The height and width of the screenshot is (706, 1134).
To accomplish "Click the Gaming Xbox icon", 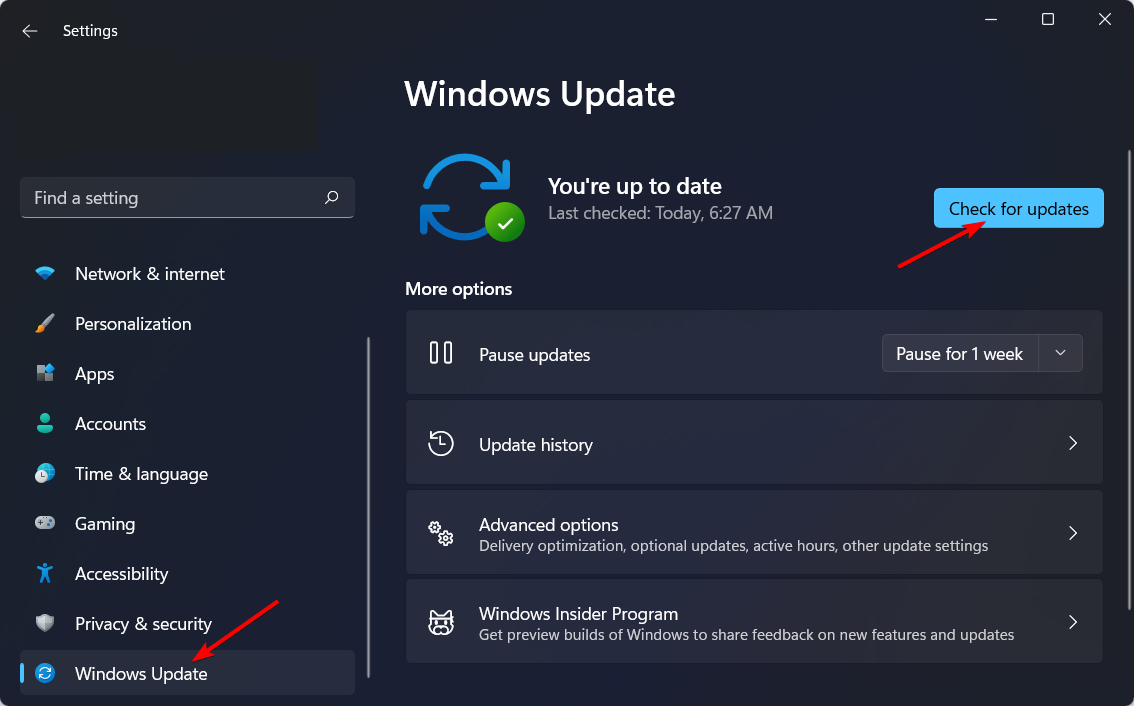I will tap(45, 523).
